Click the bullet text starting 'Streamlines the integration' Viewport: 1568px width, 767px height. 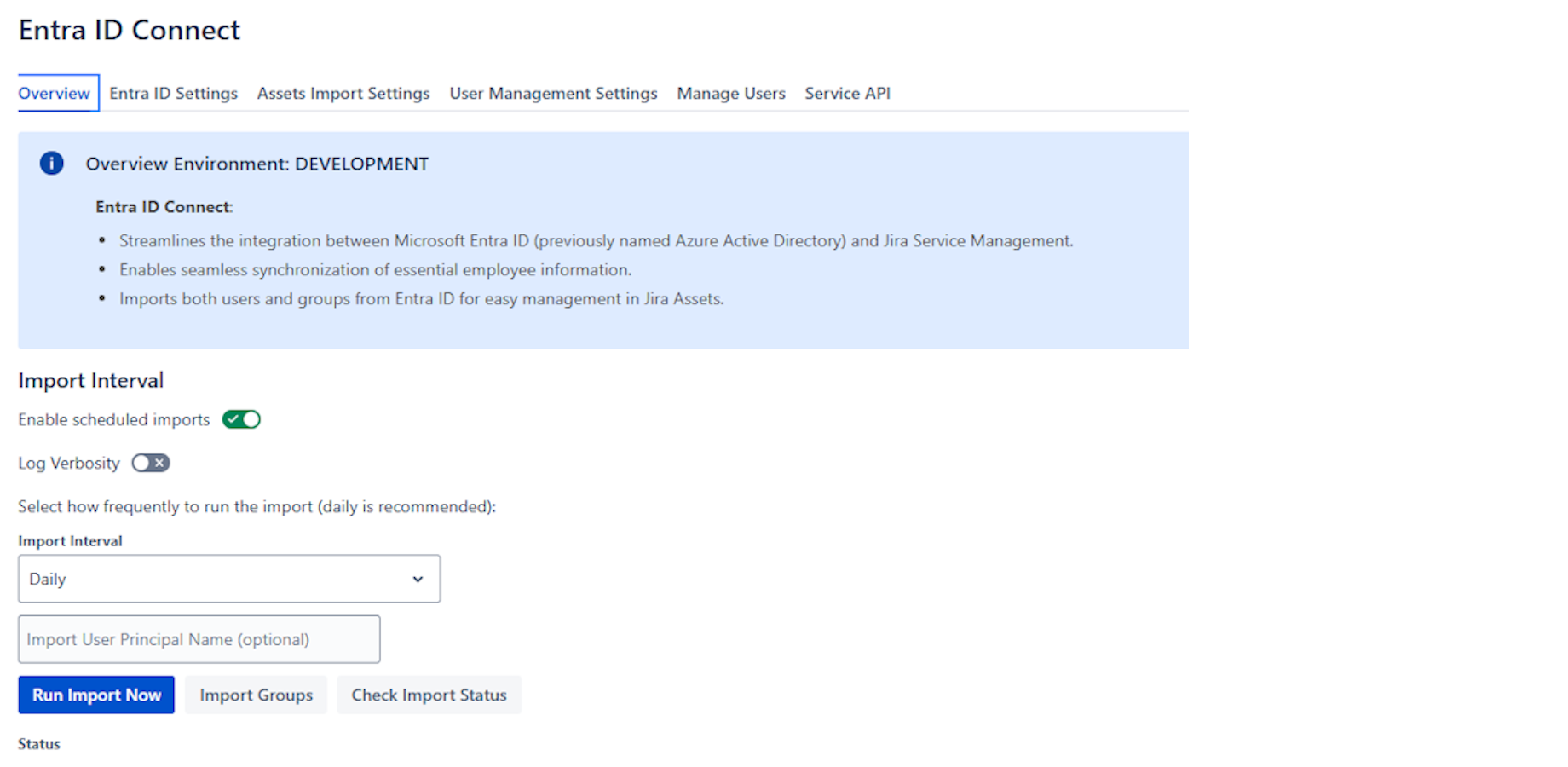click(x=597, y=240)
